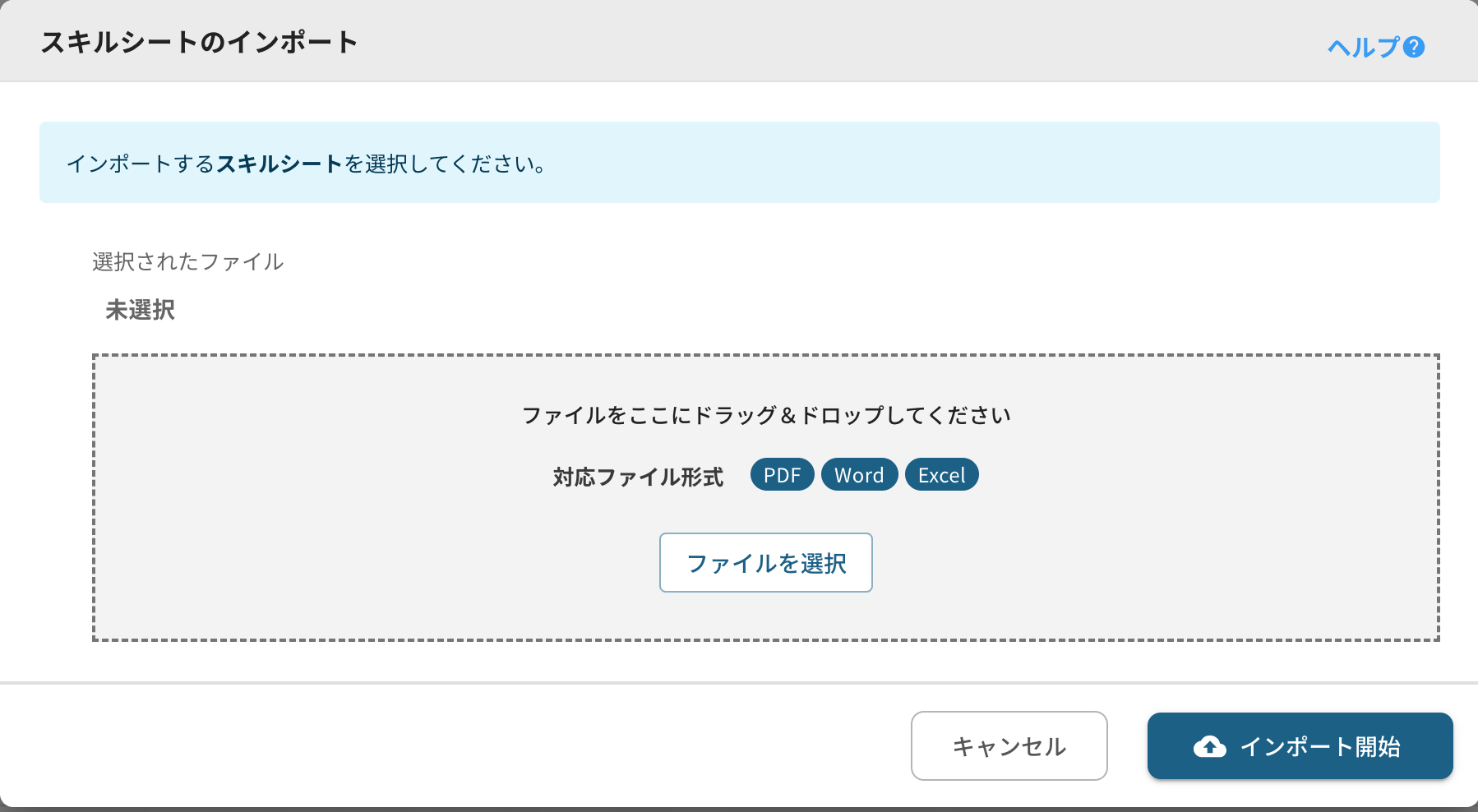
Task: Click the Excel format badge
Action: (x=941, y=475)
